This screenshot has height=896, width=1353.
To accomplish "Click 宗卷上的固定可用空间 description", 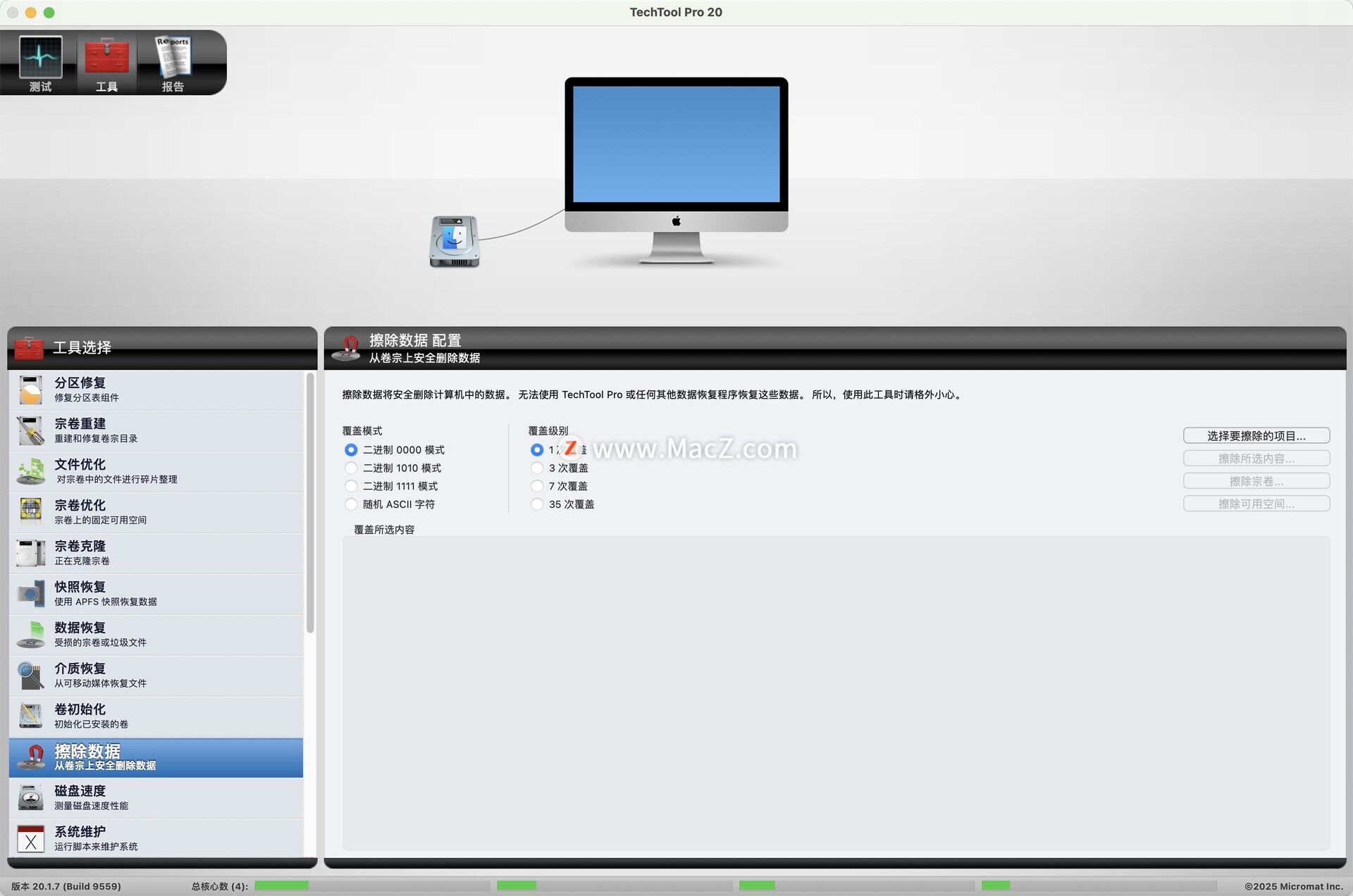I will (100, 520).
